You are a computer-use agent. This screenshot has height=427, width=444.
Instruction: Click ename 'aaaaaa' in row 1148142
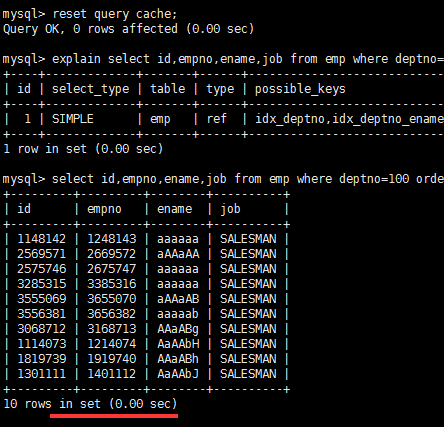point(178,240)
